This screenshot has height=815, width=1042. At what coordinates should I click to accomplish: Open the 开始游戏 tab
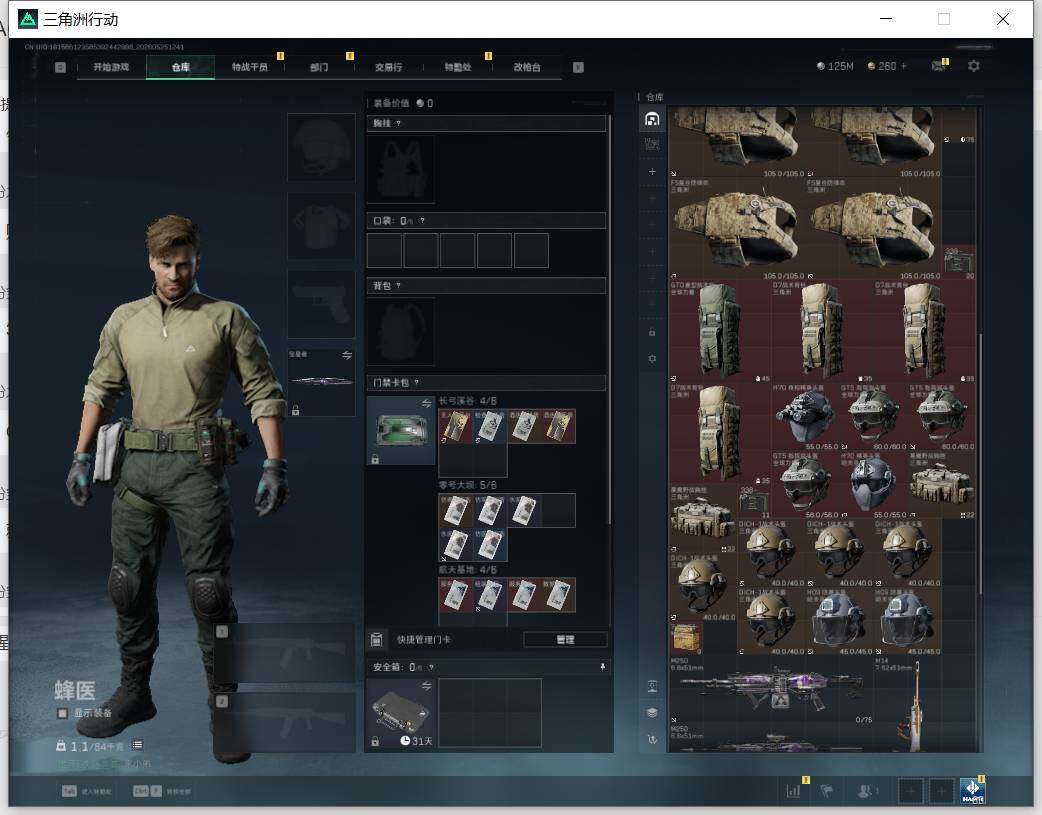[x=111, y=67]
